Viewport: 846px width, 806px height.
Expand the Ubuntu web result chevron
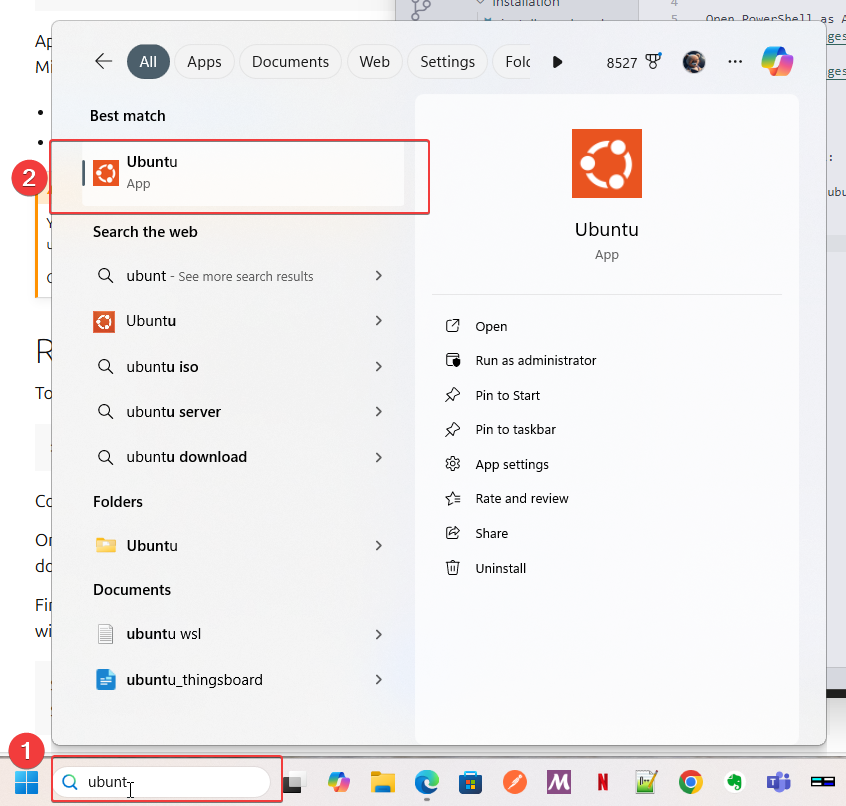coord(378,321)
